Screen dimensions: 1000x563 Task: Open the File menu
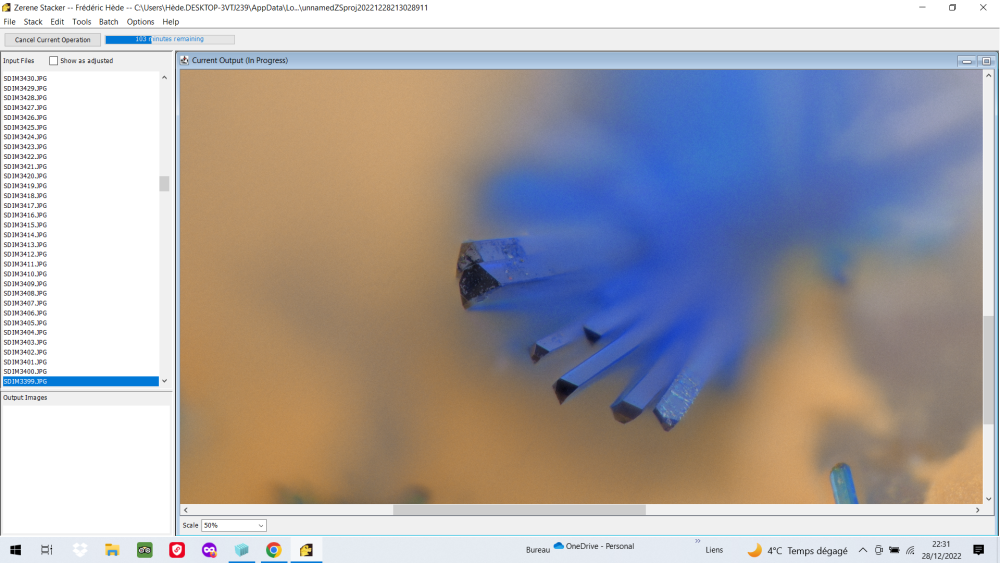tap(10, 22)
